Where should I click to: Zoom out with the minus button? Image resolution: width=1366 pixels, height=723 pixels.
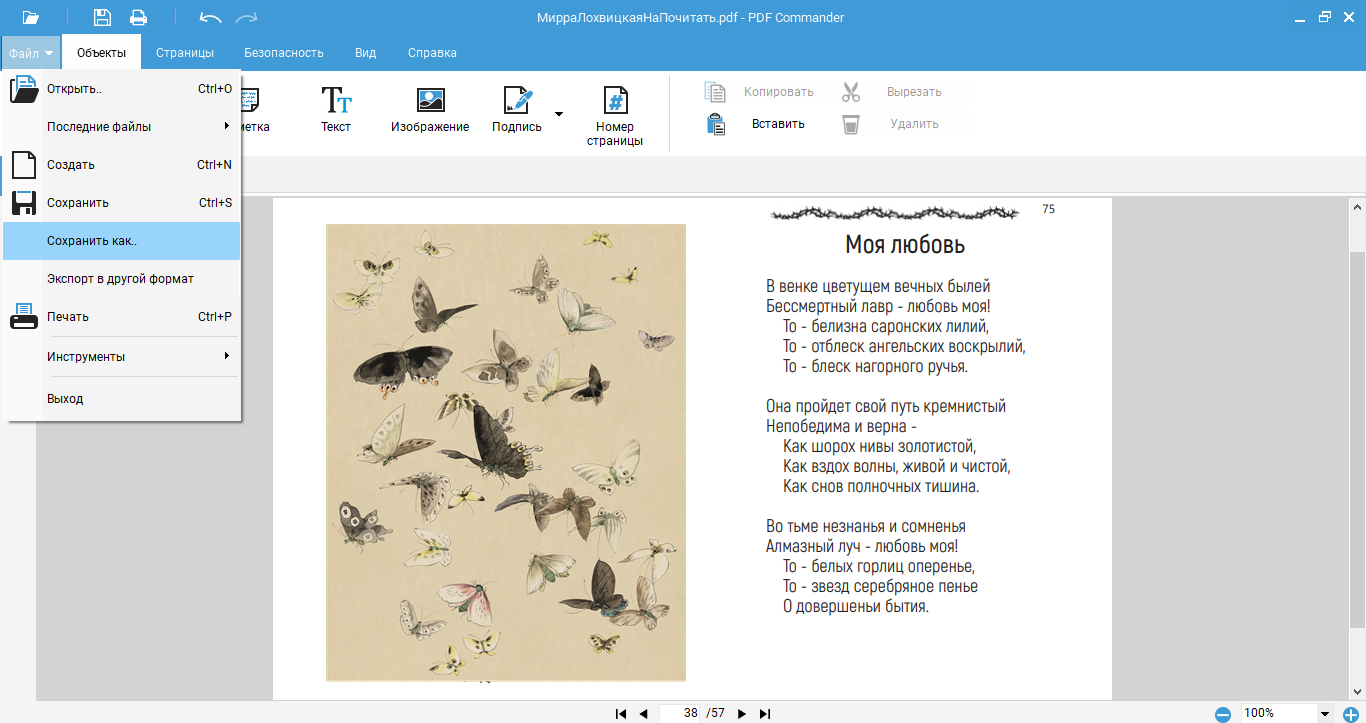coord(1223,714)
